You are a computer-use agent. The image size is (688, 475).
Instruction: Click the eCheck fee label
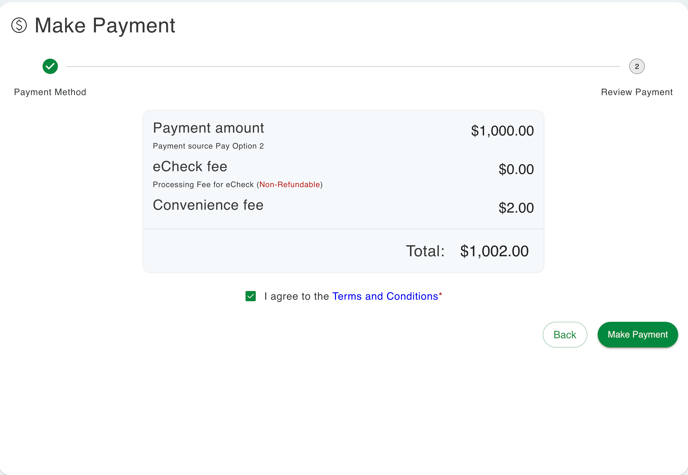coord(190,167)
